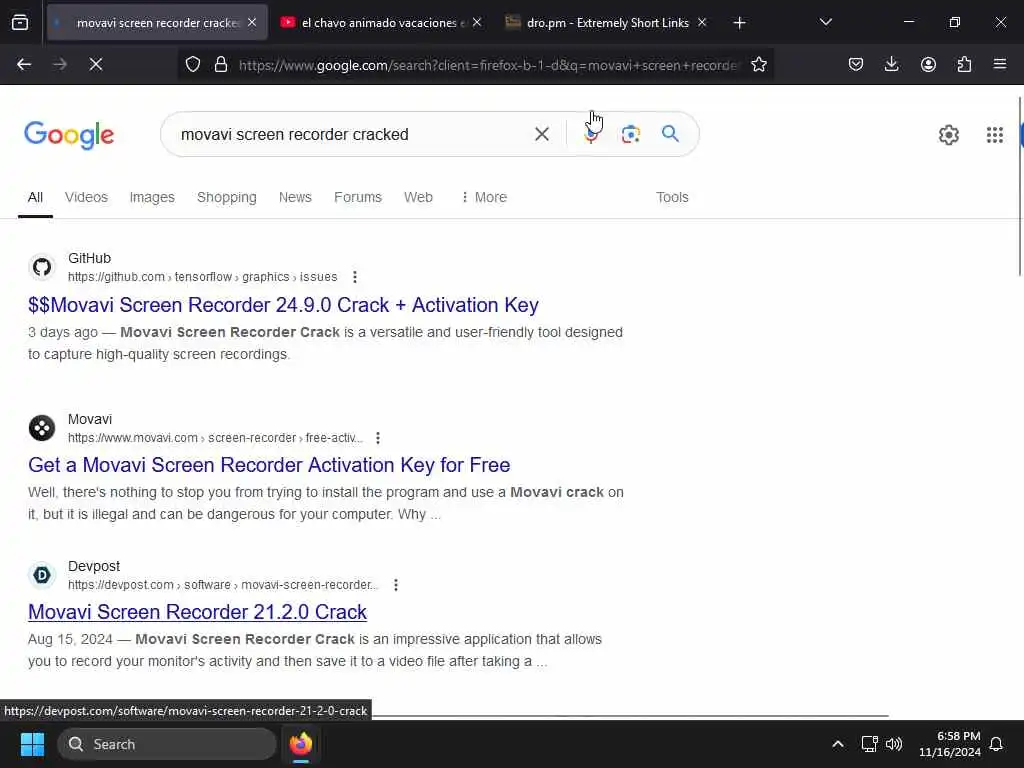Click the forward navigation arrow

(x=59, y=65)
